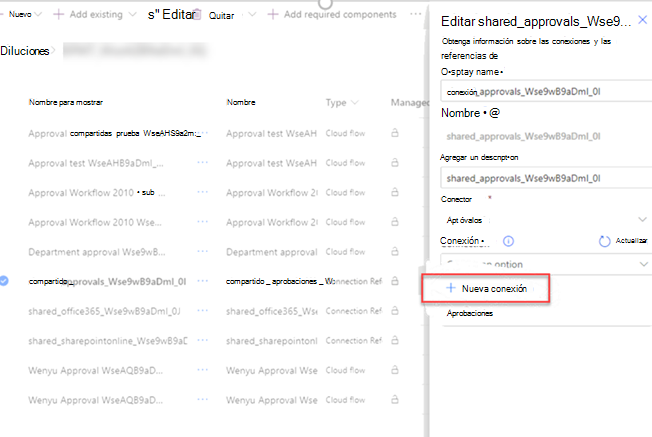Click the Actualizar refresh icon
This screenshot has width=652, height=437.
point(605,241)
